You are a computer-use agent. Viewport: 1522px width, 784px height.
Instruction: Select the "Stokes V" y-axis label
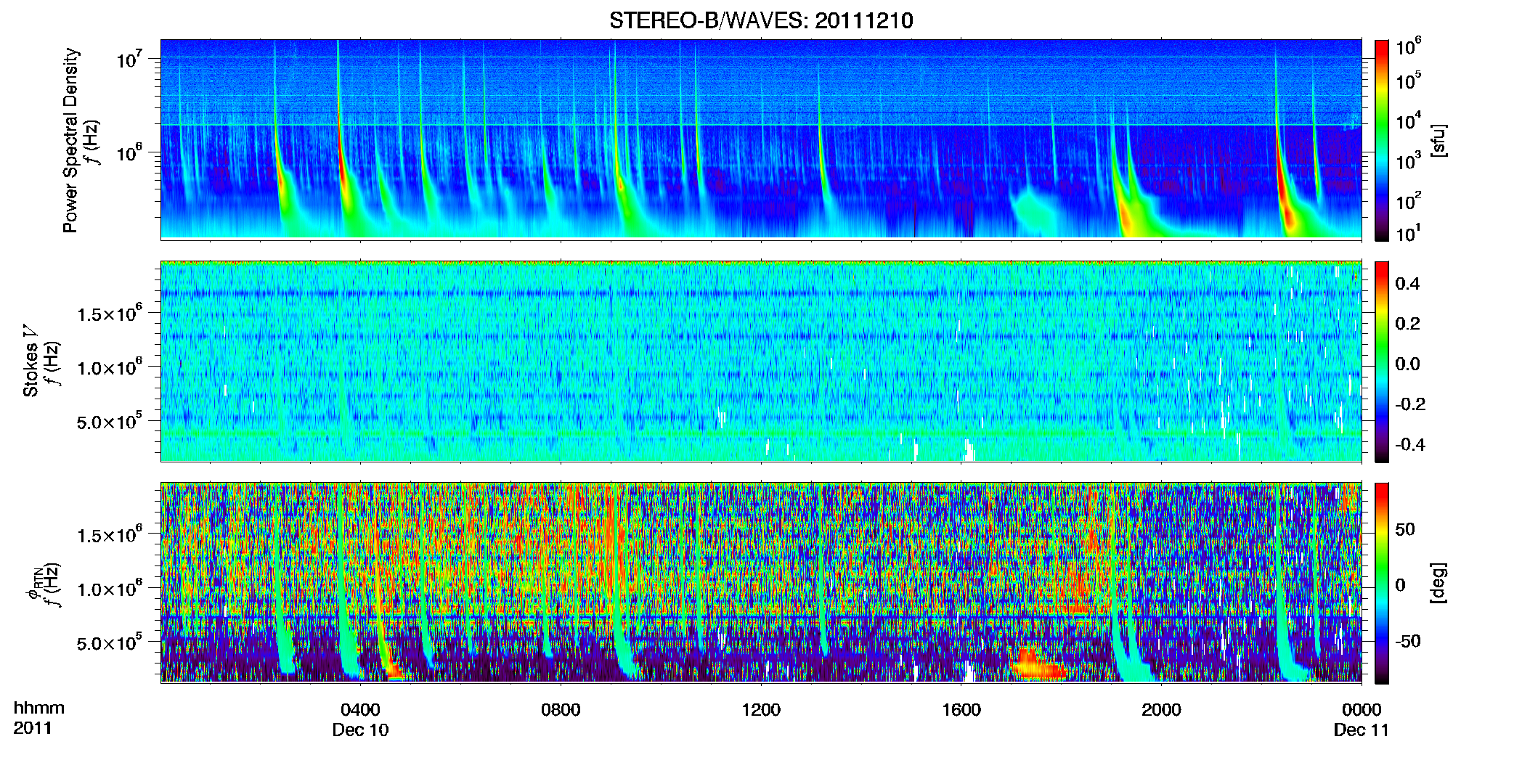[x=31, y=362]
